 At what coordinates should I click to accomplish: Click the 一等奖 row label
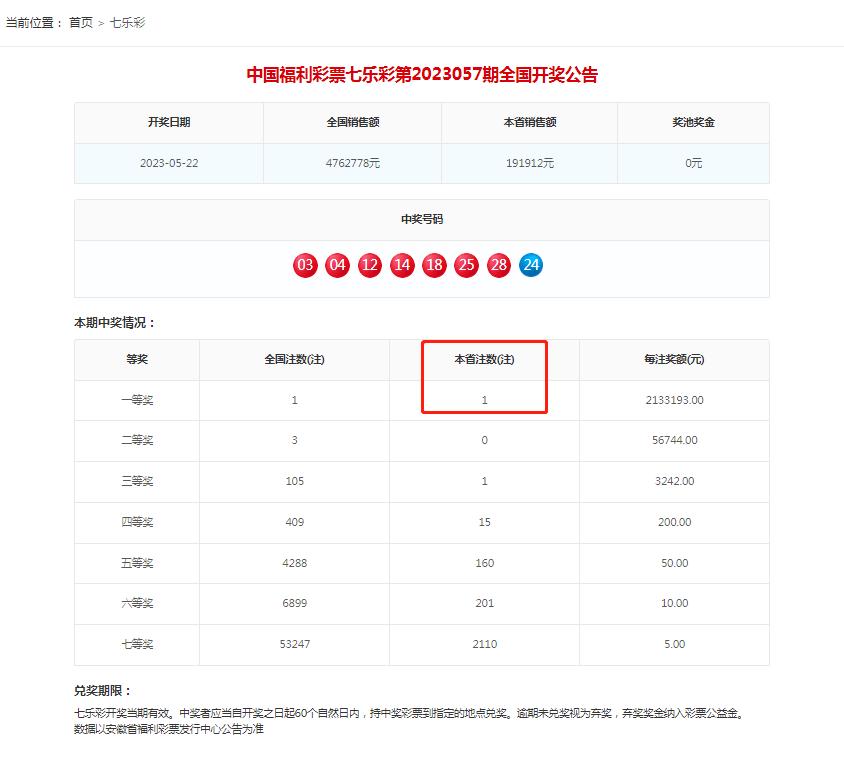135,400
